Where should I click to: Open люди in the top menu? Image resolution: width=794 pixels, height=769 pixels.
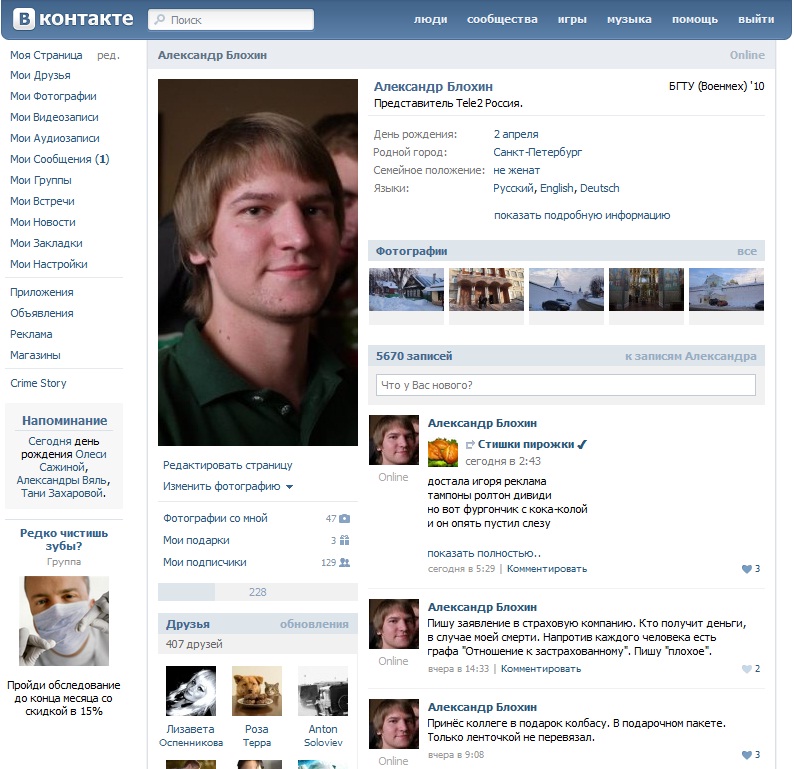[430, 19]
